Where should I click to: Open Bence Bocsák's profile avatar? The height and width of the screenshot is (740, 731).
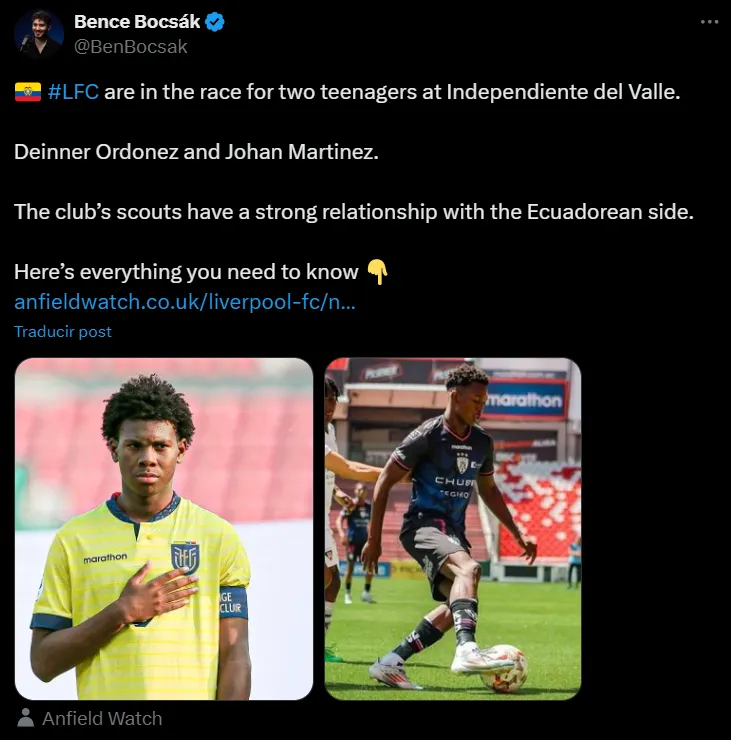click(x=39, y=34)
